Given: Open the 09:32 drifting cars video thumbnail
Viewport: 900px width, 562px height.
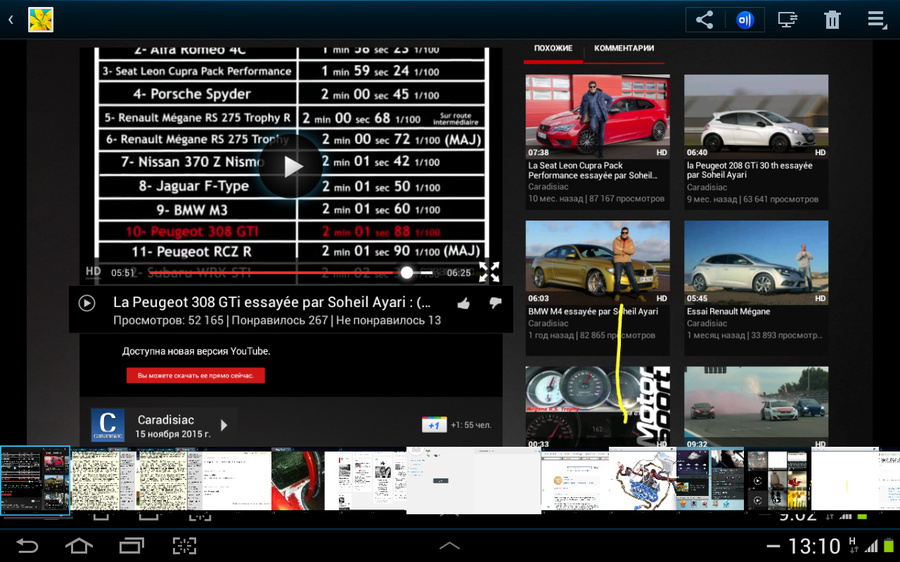Looking at the screenshot, I should coord(756,407).
